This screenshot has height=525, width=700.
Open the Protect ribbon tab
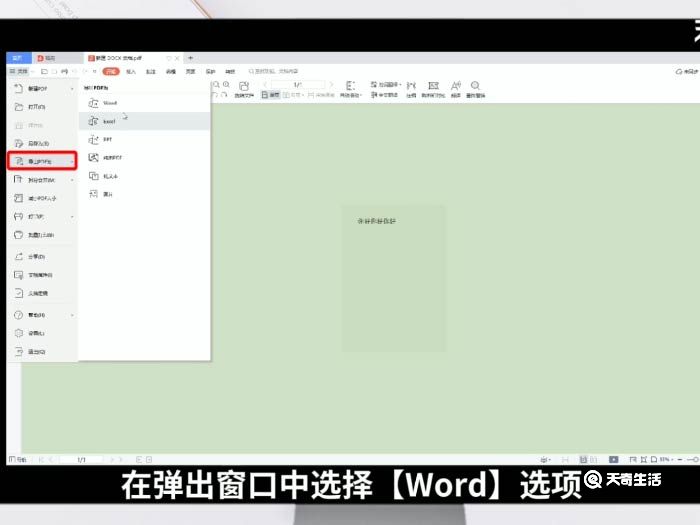(x=210, y=71)
